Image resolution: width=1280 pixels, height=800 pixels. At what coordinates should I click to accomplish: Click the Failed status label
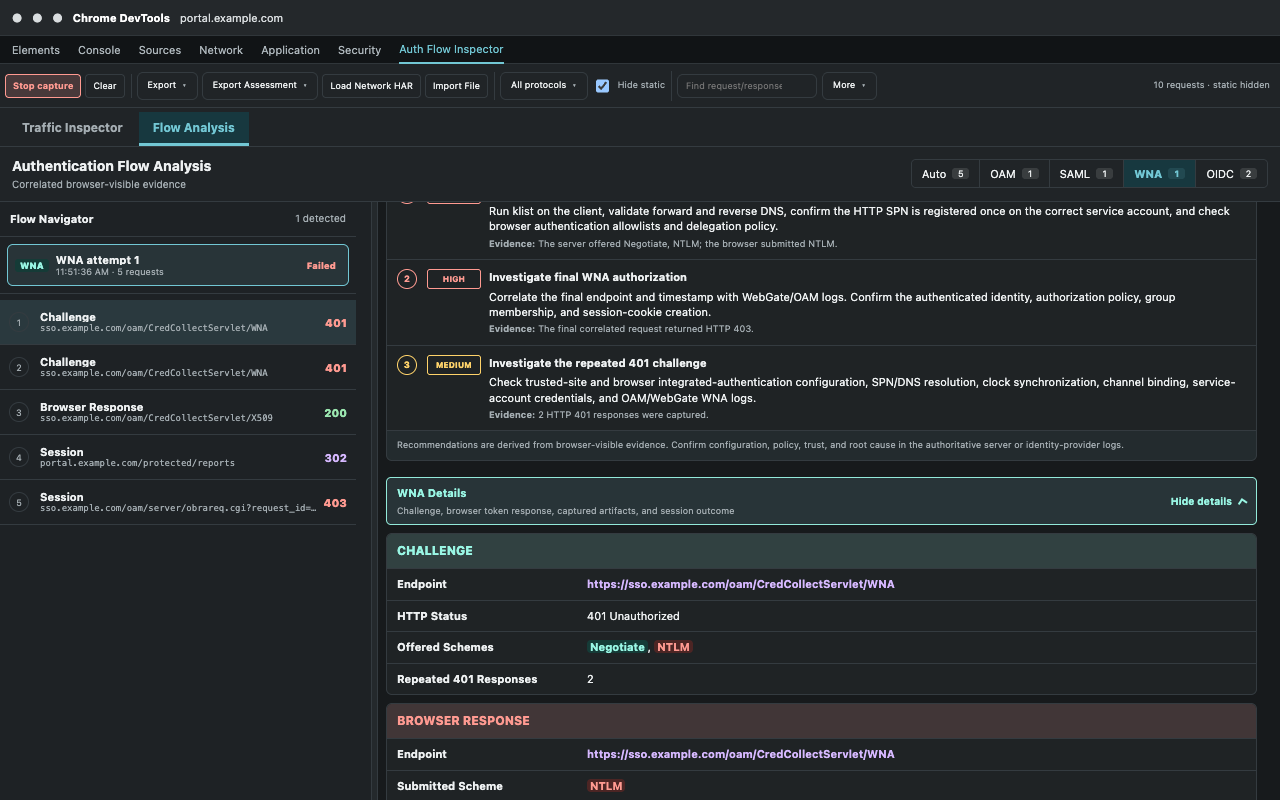point(321,266)
